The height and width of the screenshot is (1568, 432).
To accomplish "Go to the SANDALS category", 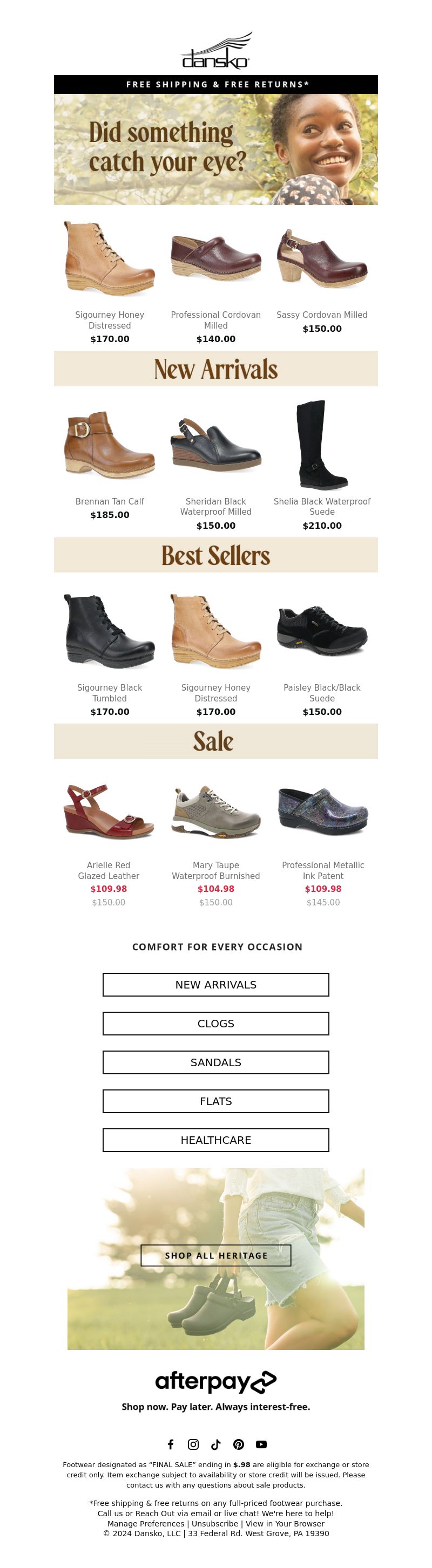I will (x=215, y=1062).
